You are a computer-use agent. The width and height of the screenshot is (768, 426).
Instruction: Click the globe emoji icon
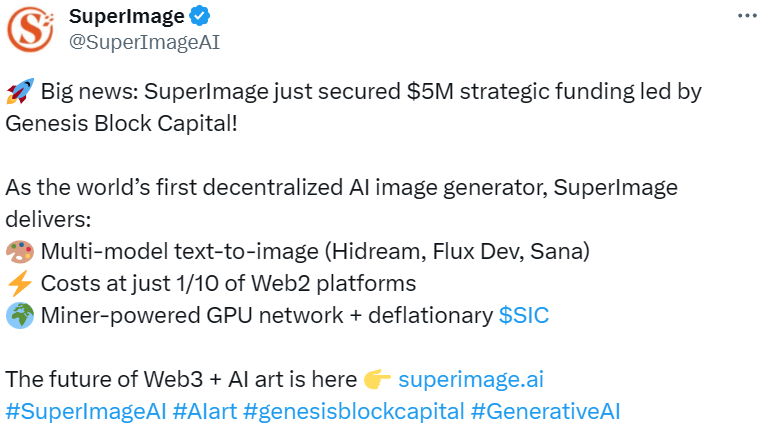point(18,316)
